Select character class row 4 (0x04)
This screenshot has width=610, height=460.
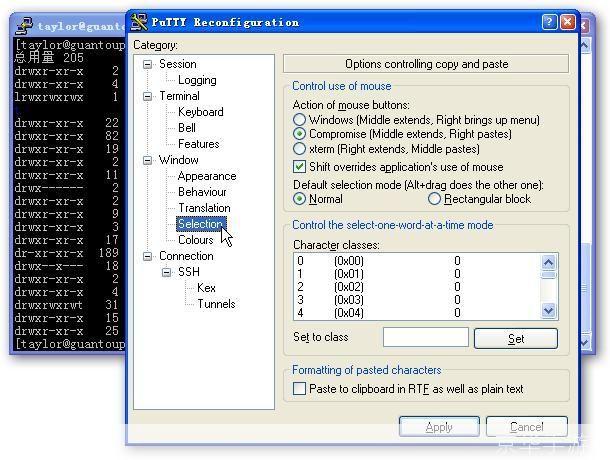417,313
